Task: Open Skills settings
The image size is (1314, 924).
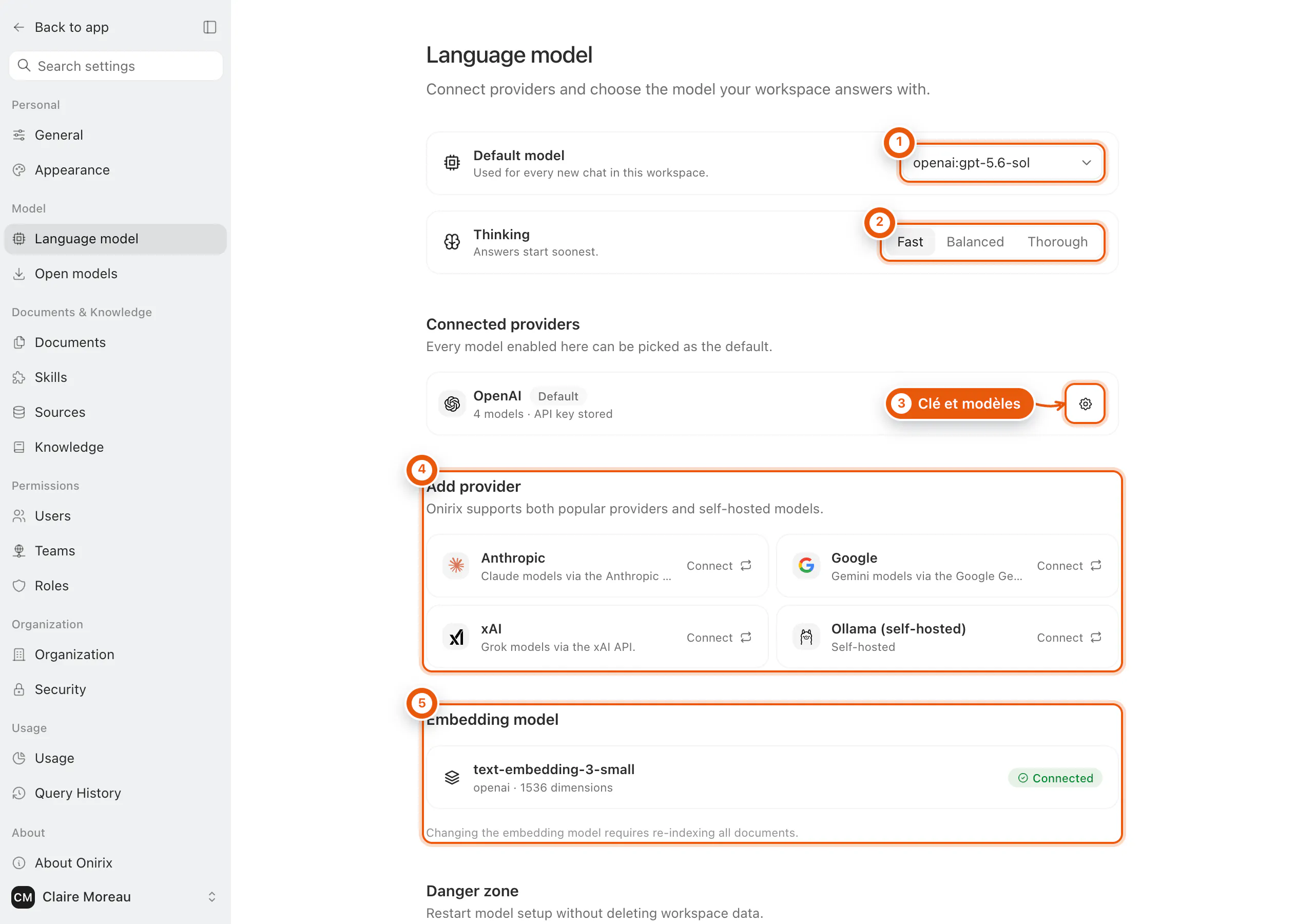Action: [x=115, y=377]
